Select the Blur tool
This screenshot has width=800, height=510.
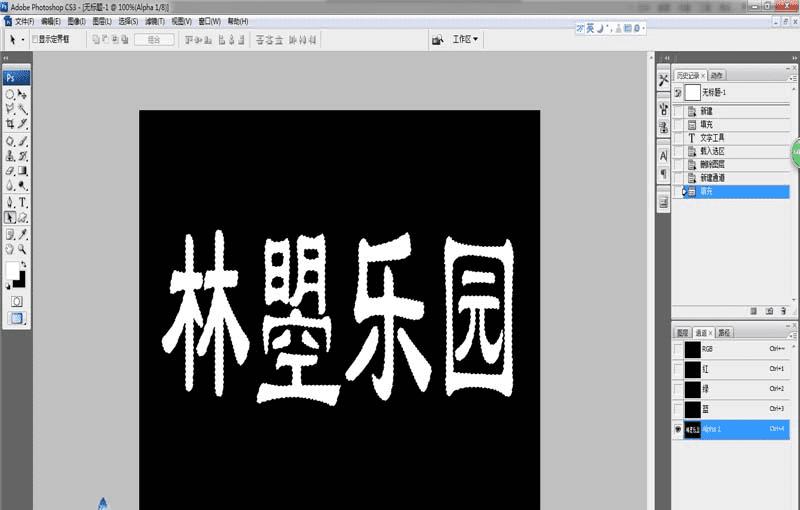[x=10, y=186]
